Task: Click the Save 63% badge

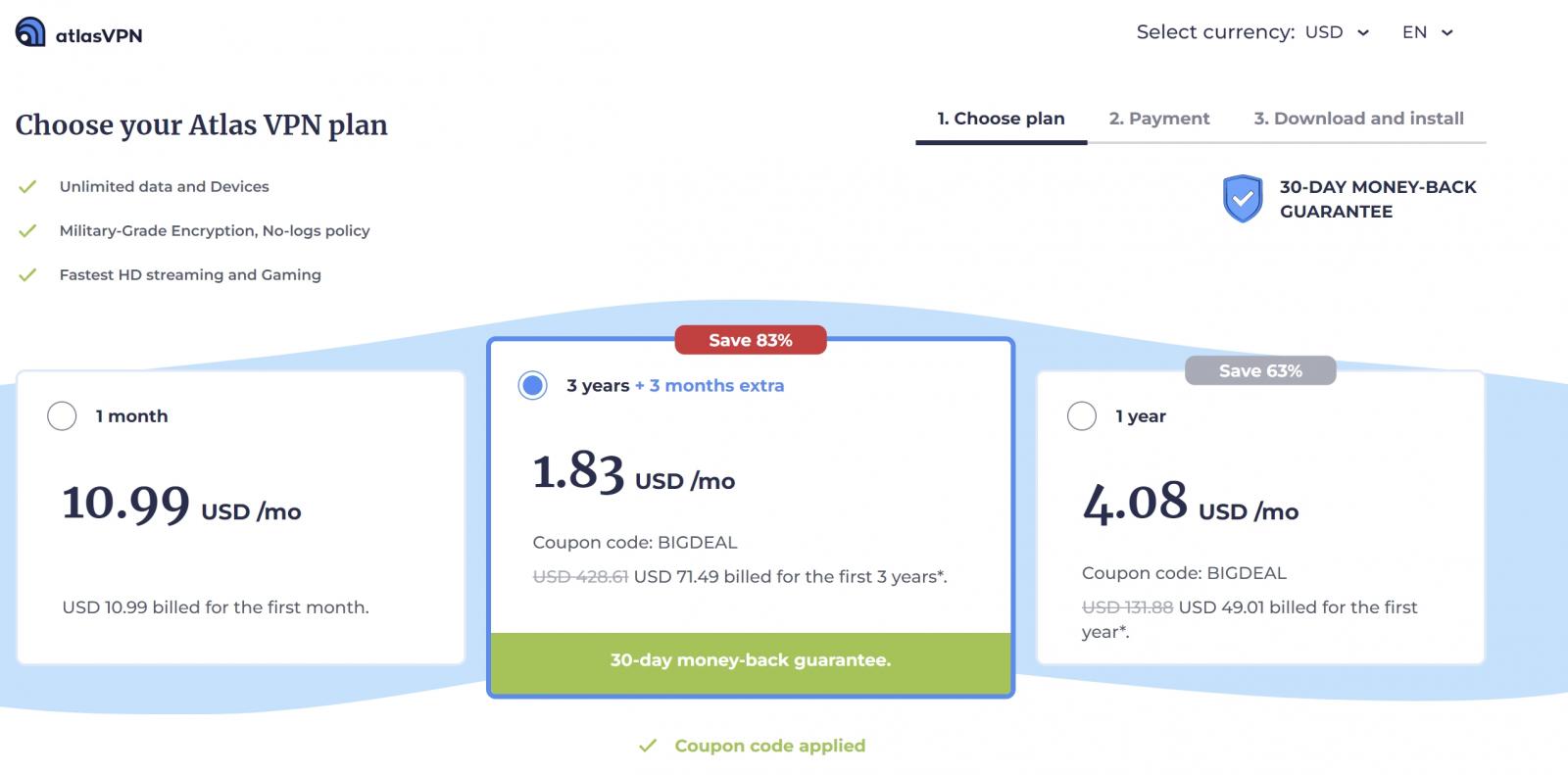Action: tap(1260, 370)
